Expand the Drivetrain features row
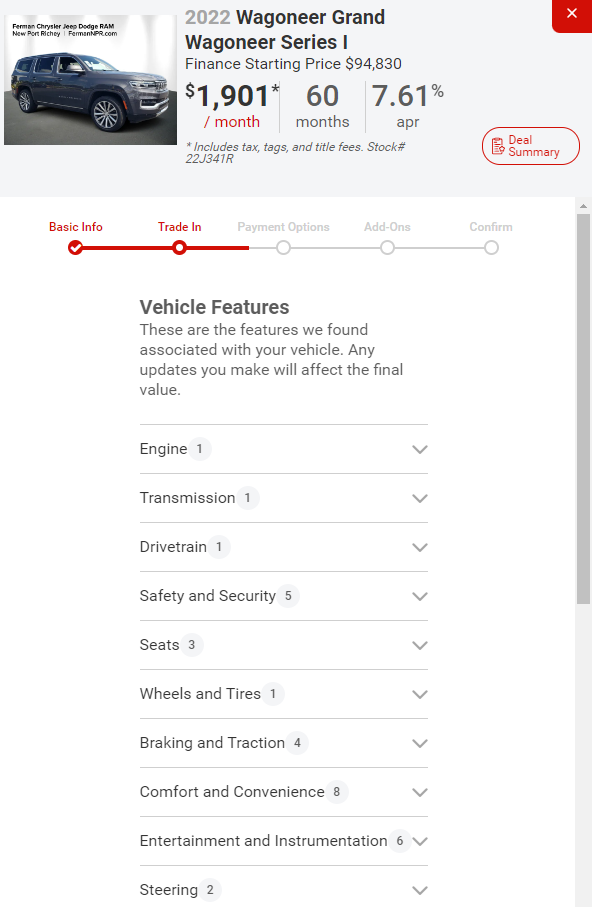 pyautogui.click(x=284, y=547)
